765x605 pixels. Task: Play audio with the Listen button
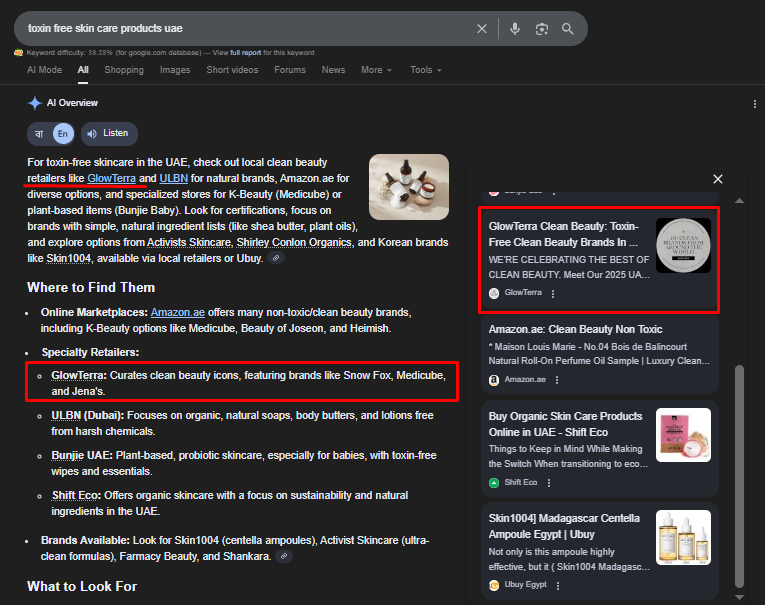pos(109,134)
